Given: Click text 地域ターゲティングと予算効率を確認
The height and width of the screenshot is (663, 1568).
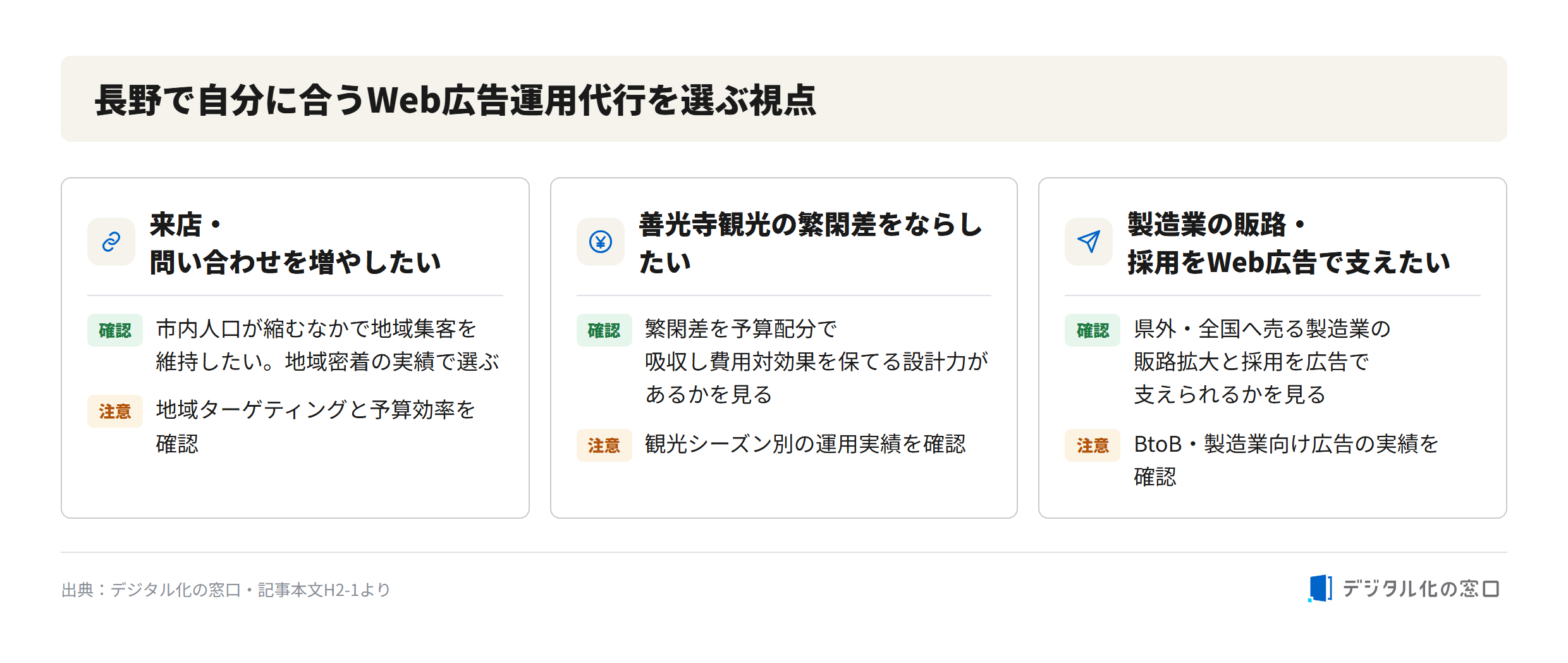Looking at the screenshot, I should pos(315,426).
